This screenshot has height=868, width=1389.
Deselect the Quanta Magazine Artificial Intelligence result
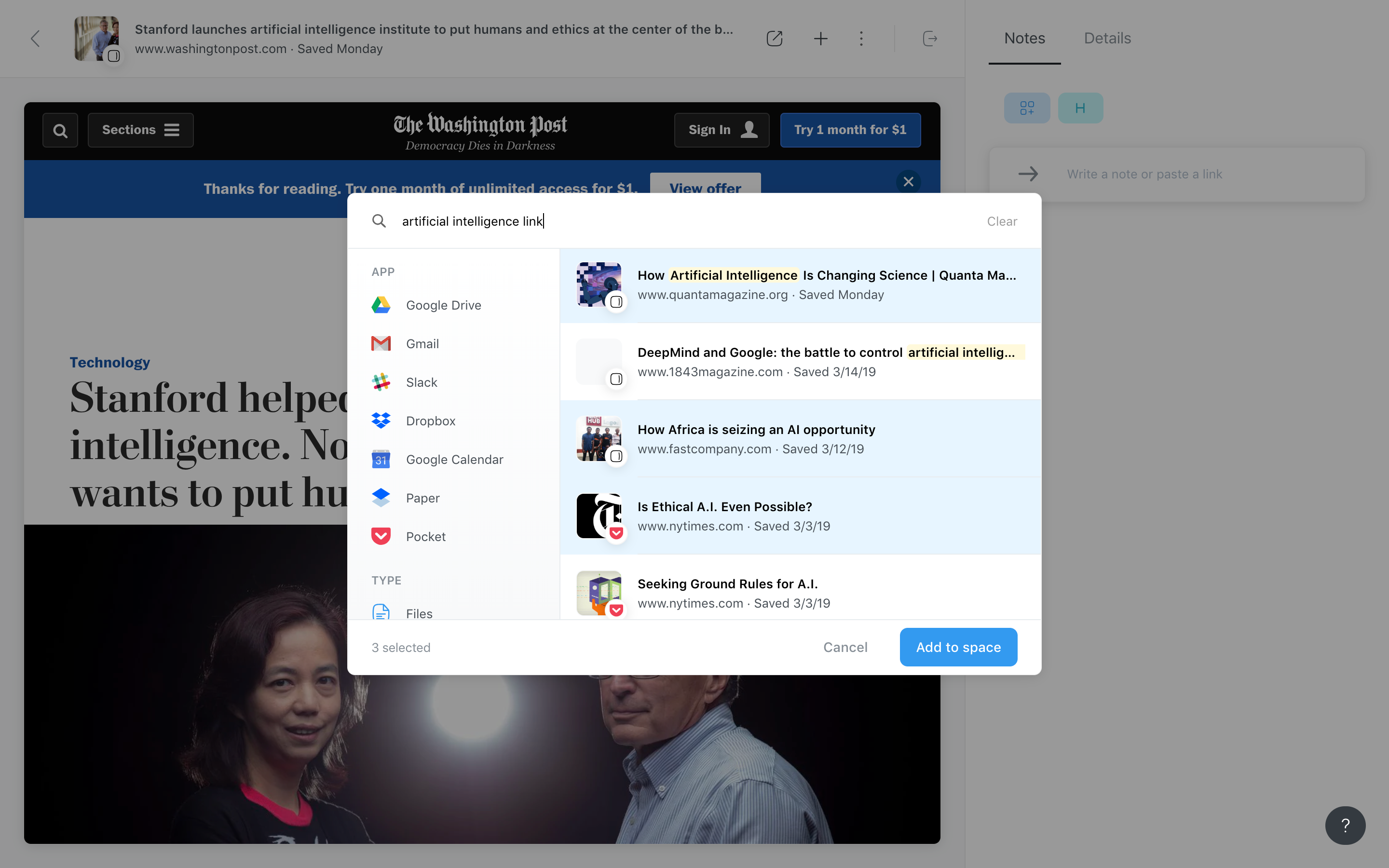(x=800, y=285)
